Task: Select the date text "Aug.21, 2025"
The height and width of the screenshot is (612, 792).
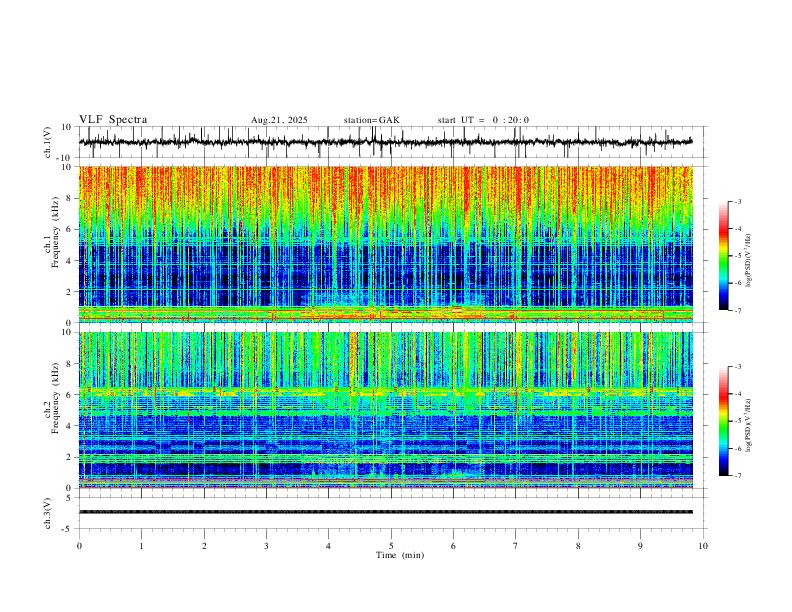Action: 279,120
